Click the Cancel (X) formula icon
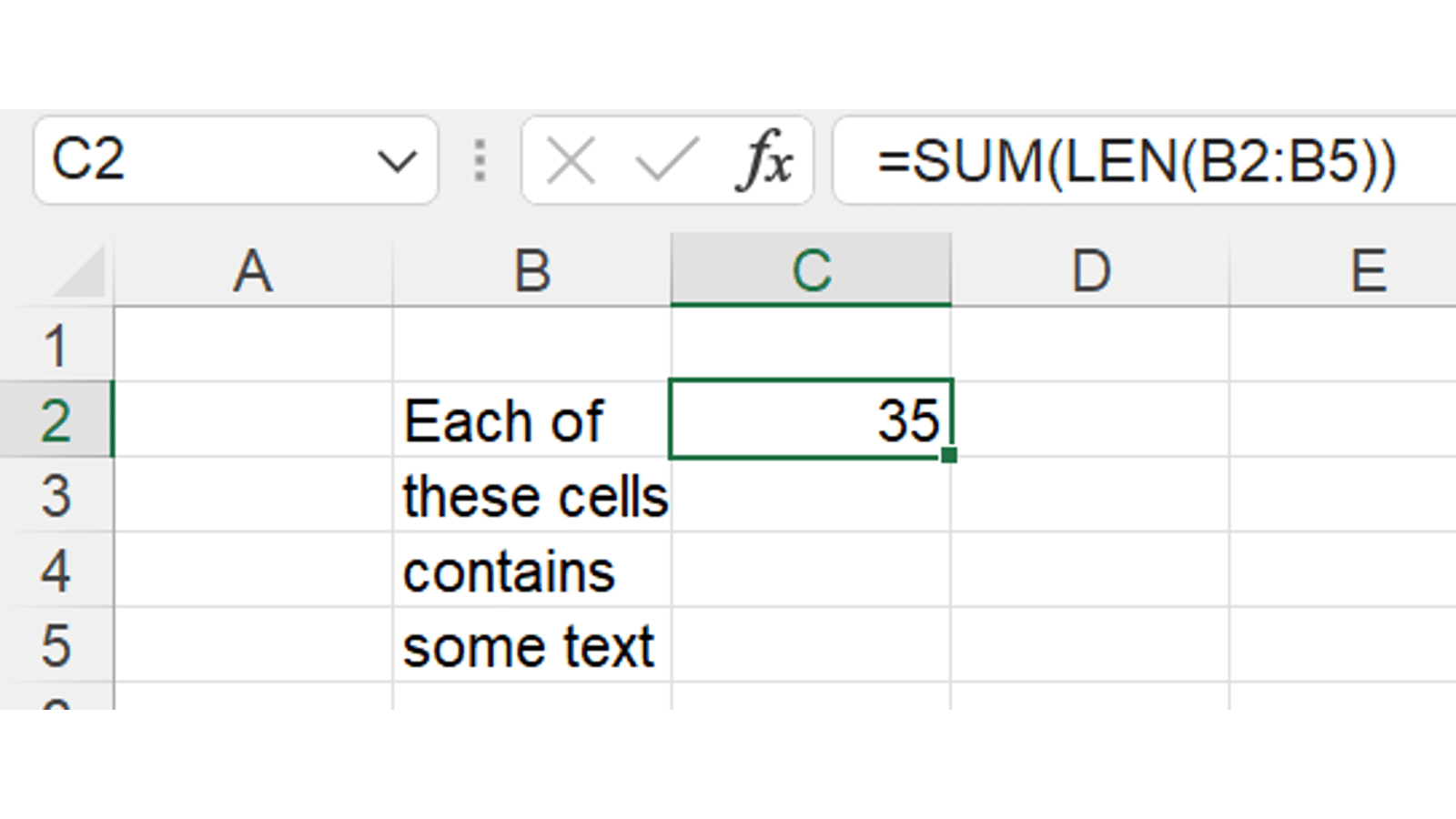This screenshot has height=819, width=1456. pos(571,161)
